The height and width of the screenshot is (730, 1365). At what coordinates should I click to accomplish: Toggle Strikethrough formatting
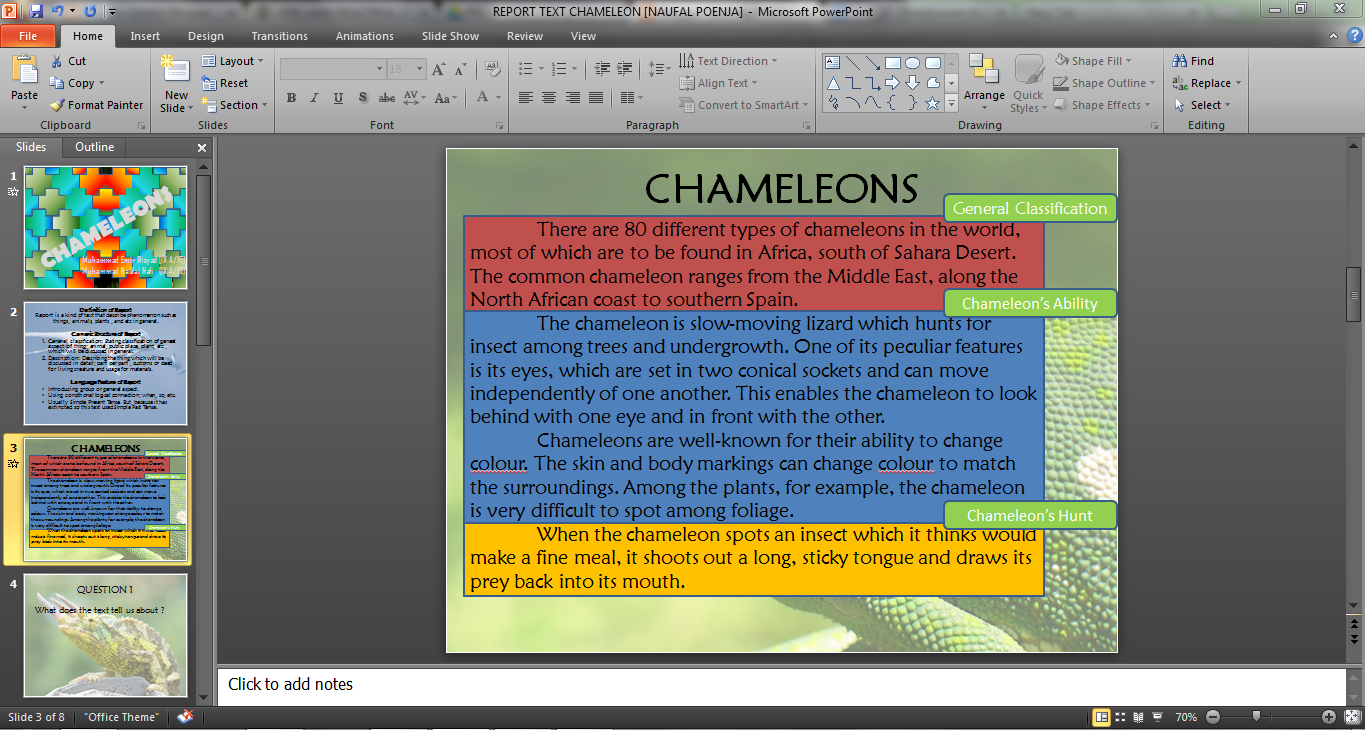[387, 97]
